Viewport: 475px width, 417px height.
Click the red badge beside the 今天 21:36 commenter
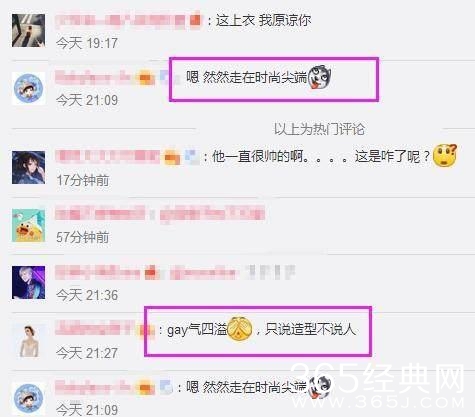(151, 272)
